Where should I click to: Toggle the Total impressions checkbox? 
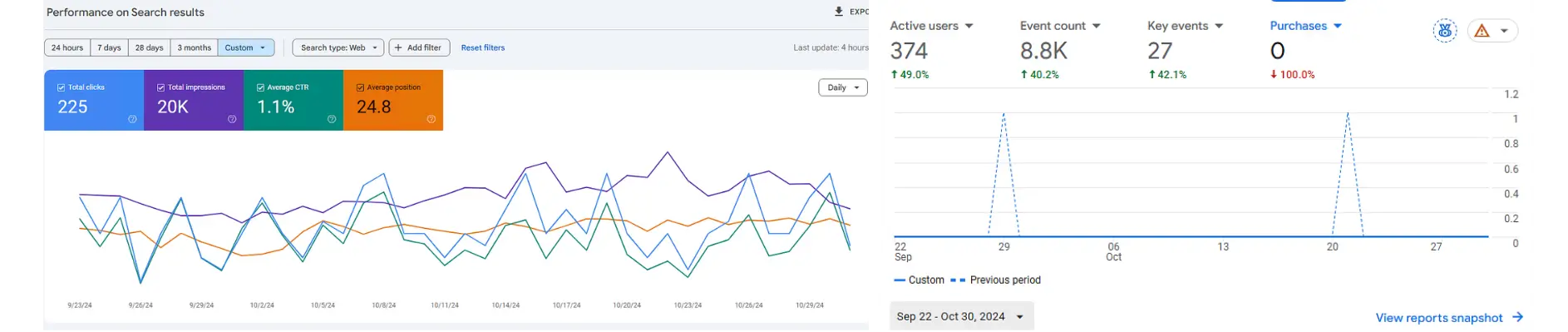click(x=161, y=87)
